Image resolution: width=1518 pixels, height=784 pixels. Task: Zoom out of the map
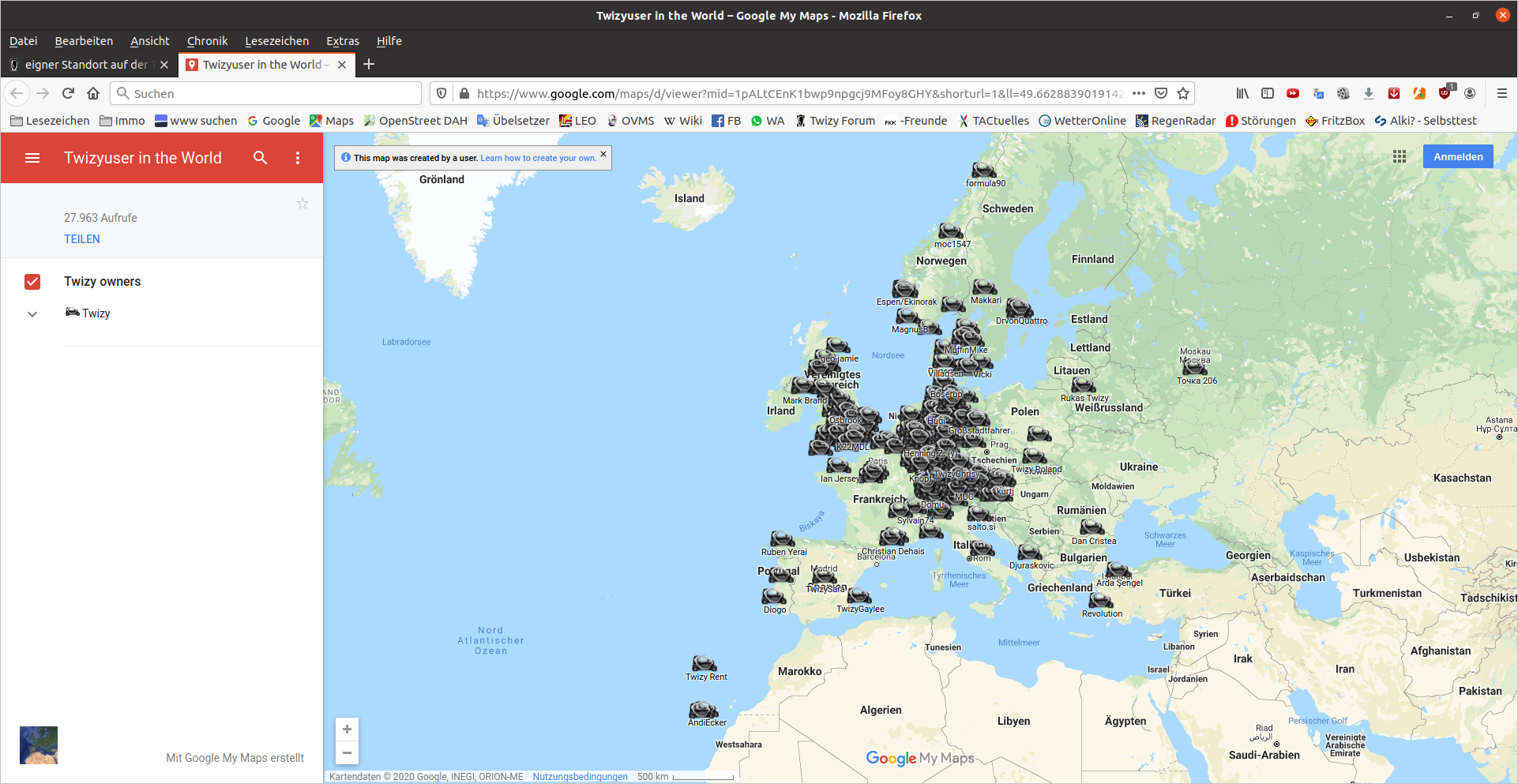click(347, 752)
